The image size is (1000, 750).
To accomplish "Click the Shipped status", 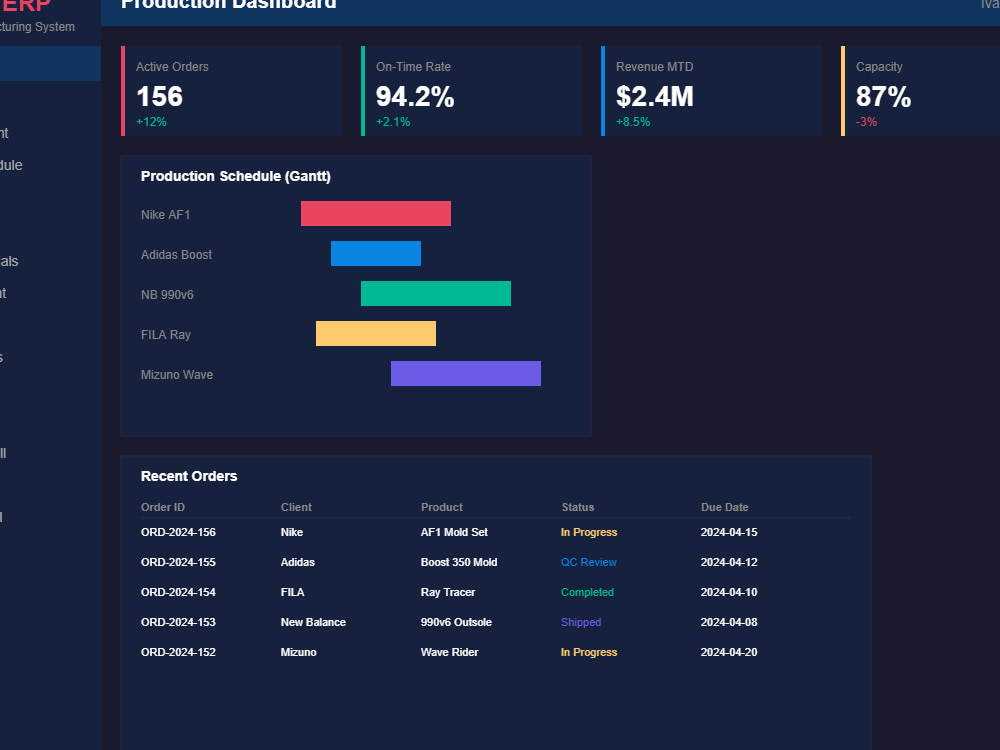I will (580, 622).
